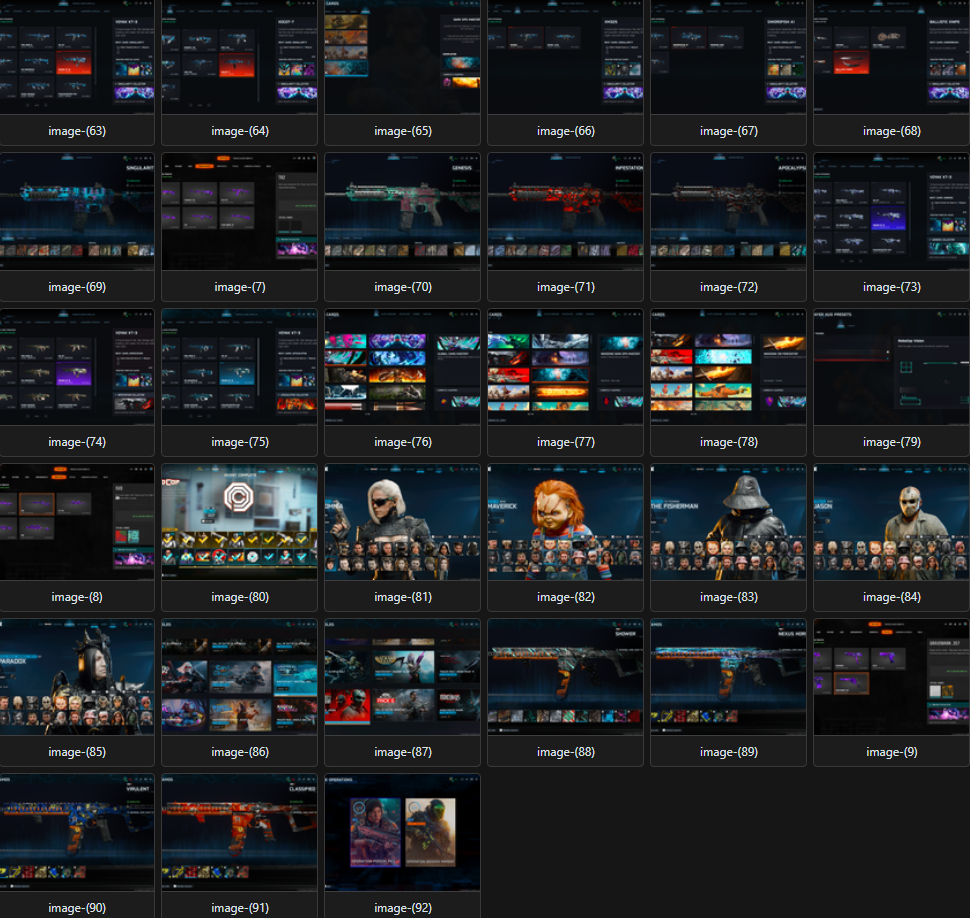Select the image-(8) thumbnail
This screenshot has width=970, height=918.
[77, 522]
